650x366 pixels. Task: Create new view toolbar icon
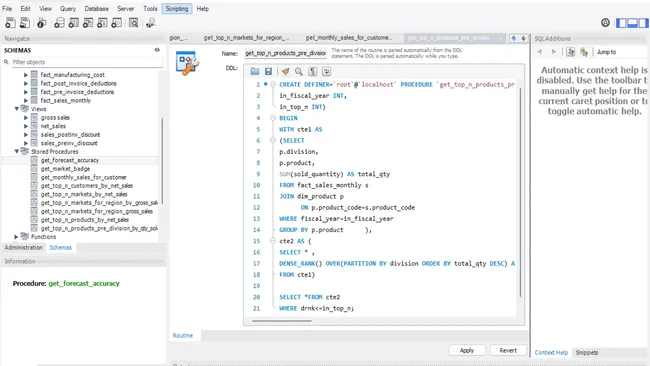[x=88, y=23]
